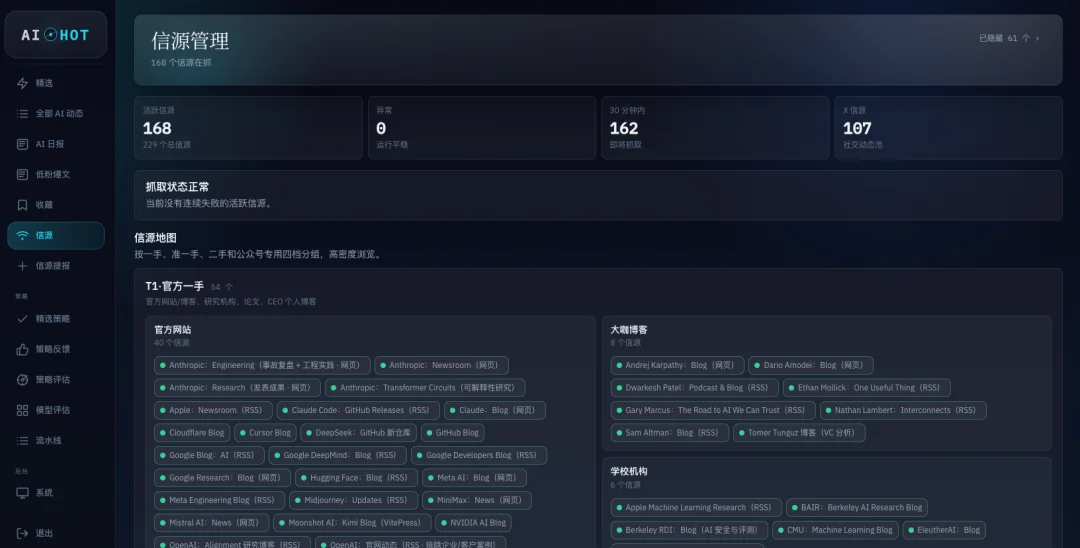Open Google DeepMind Blog chip

338,455
